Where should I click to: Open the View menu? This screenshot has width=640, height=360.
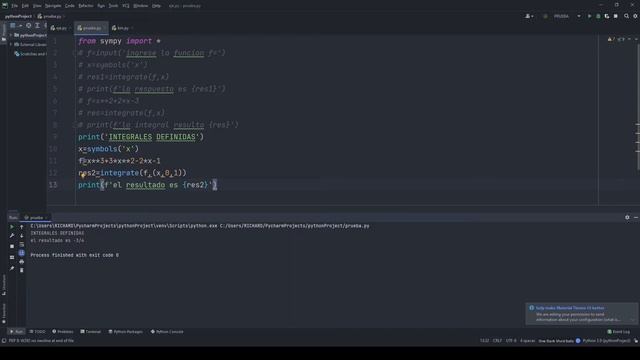[37, 6]
